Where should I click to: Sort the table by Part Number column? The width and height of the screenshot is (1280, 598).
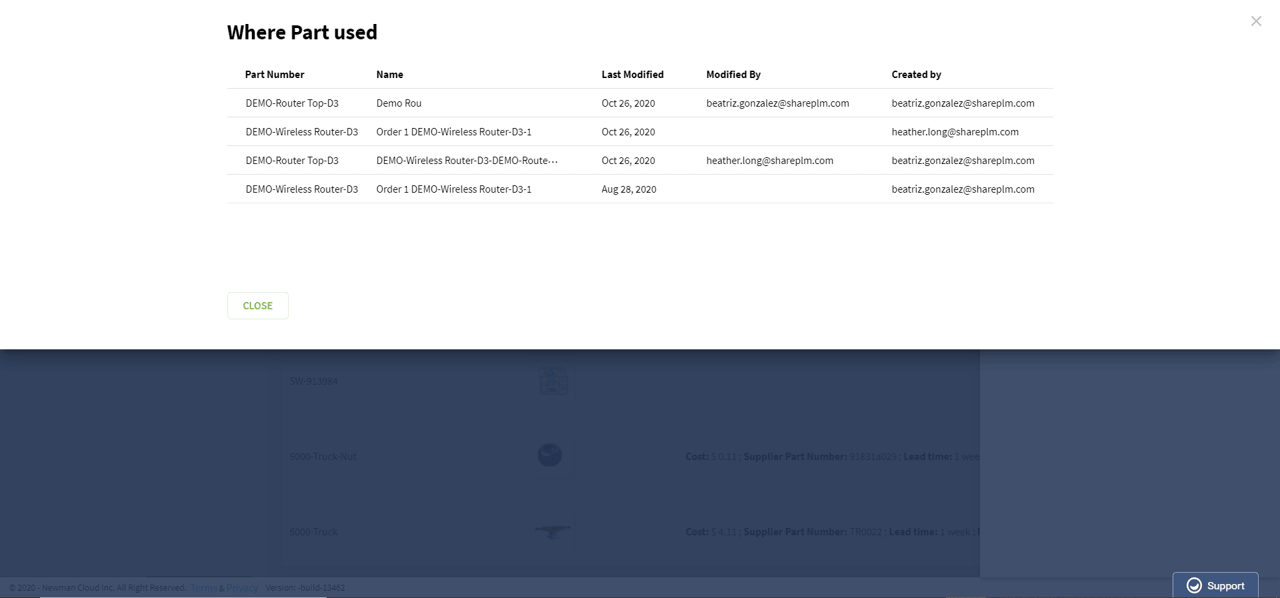274,74
